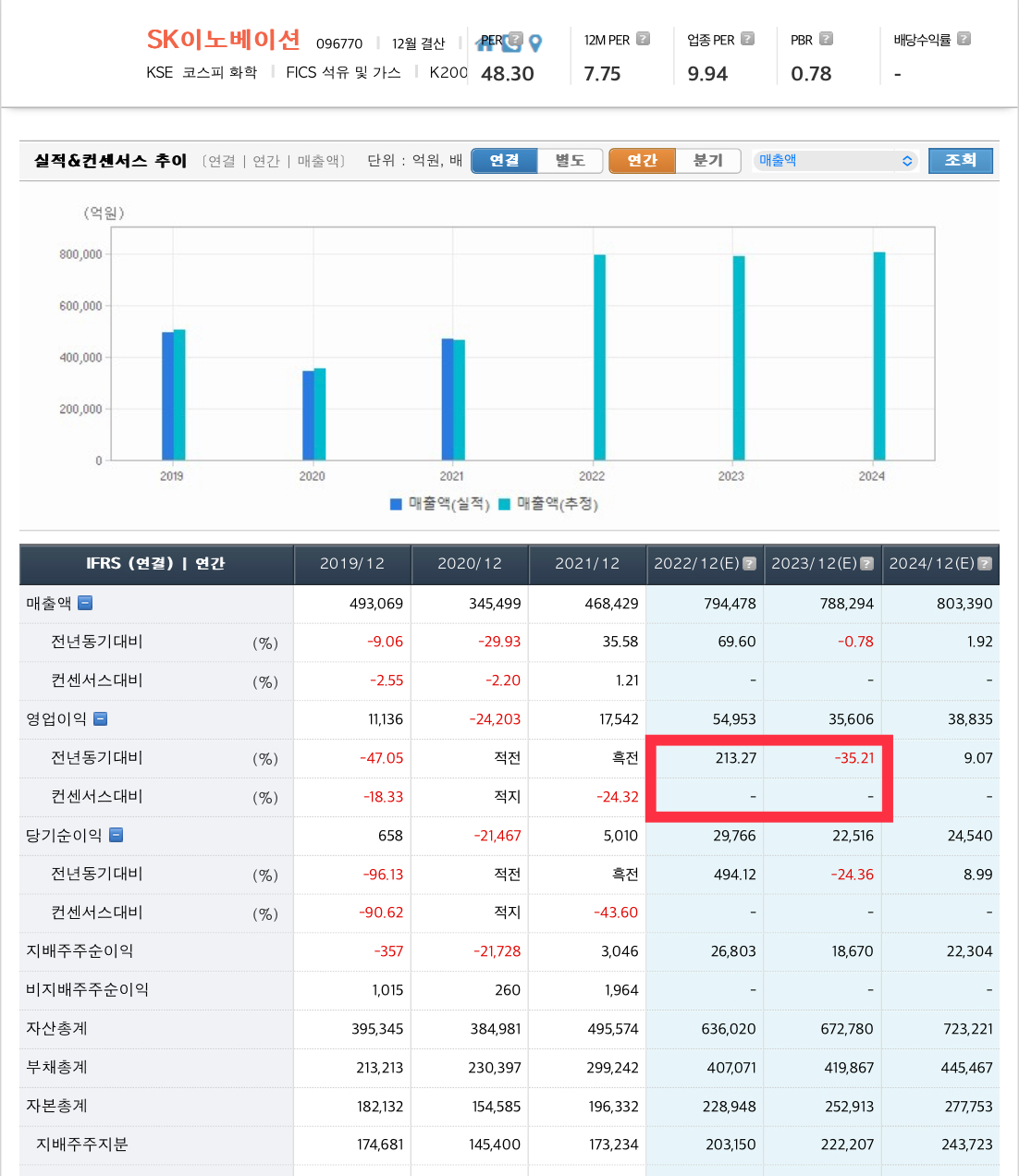Click the 배당수익률 help icon
Image resolution: width=1019 pixels, height=1176 pixels.
[964, 39]
